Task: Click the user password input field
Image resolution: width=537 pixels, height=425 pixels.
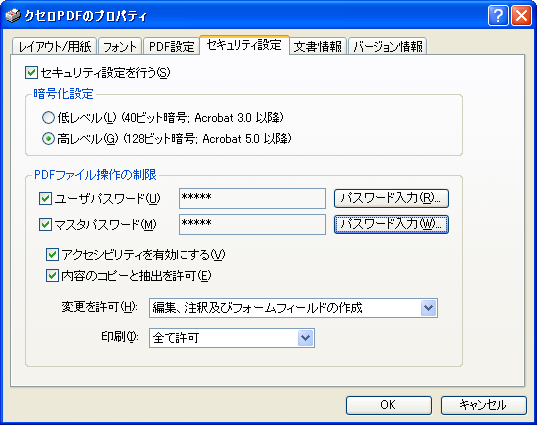Action: (252, 198)
